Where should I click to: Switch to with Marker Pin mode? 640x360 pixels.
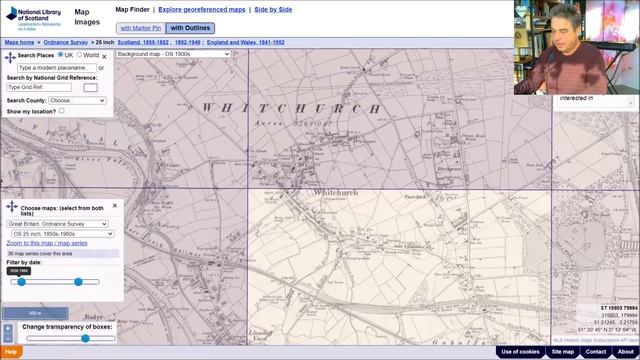(x=141, y=28)
